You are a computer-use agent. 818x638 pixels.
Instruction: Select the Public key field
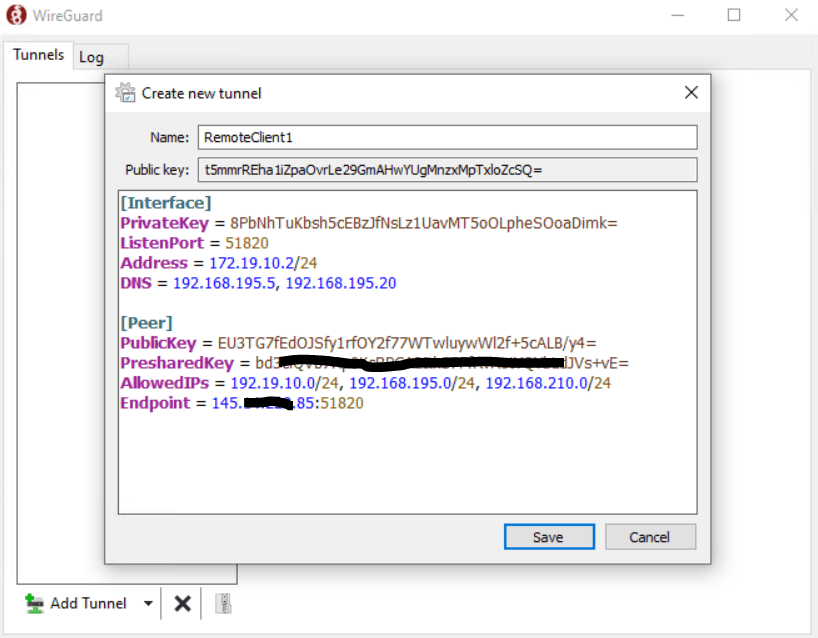click(x=447, y=170)
